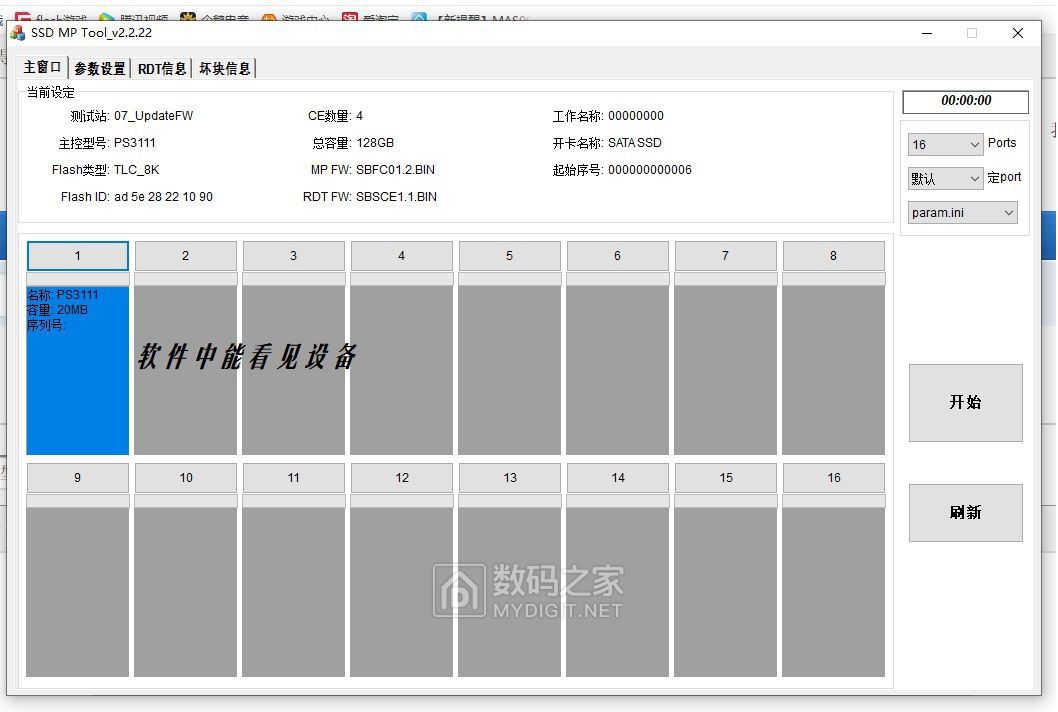This screenshot has width=1058, height=712.
Task: Maximize the SSD MP Tool window
Action: tap(971, 33)
